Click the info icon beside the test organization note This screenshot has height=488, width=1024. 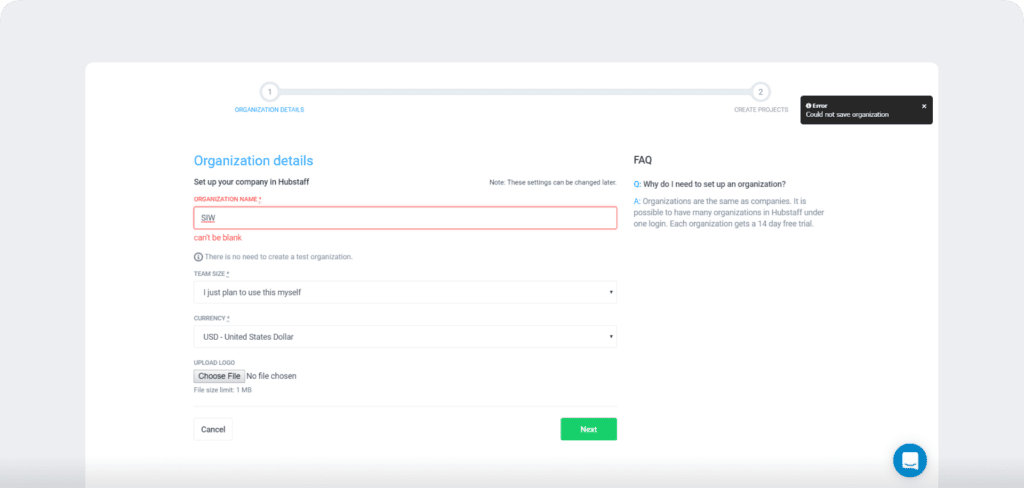click(x=198, y=257)
